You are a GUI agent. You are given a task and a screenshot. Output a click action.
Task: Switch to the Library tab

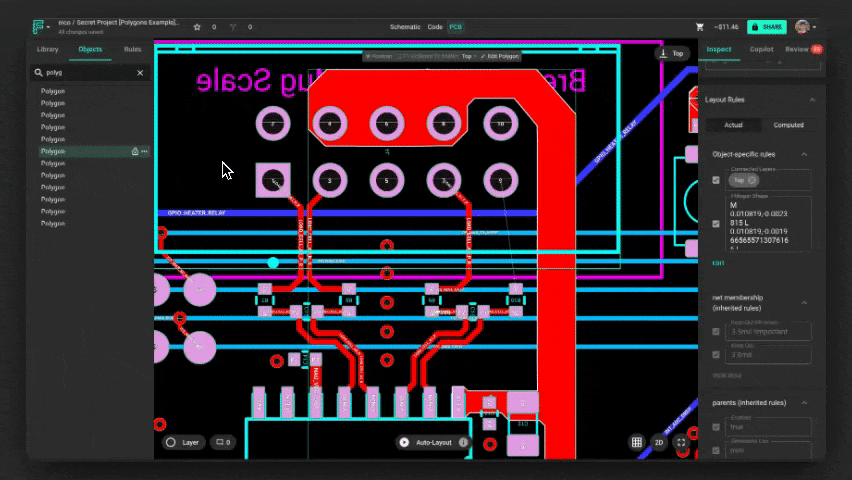(47, 49)
